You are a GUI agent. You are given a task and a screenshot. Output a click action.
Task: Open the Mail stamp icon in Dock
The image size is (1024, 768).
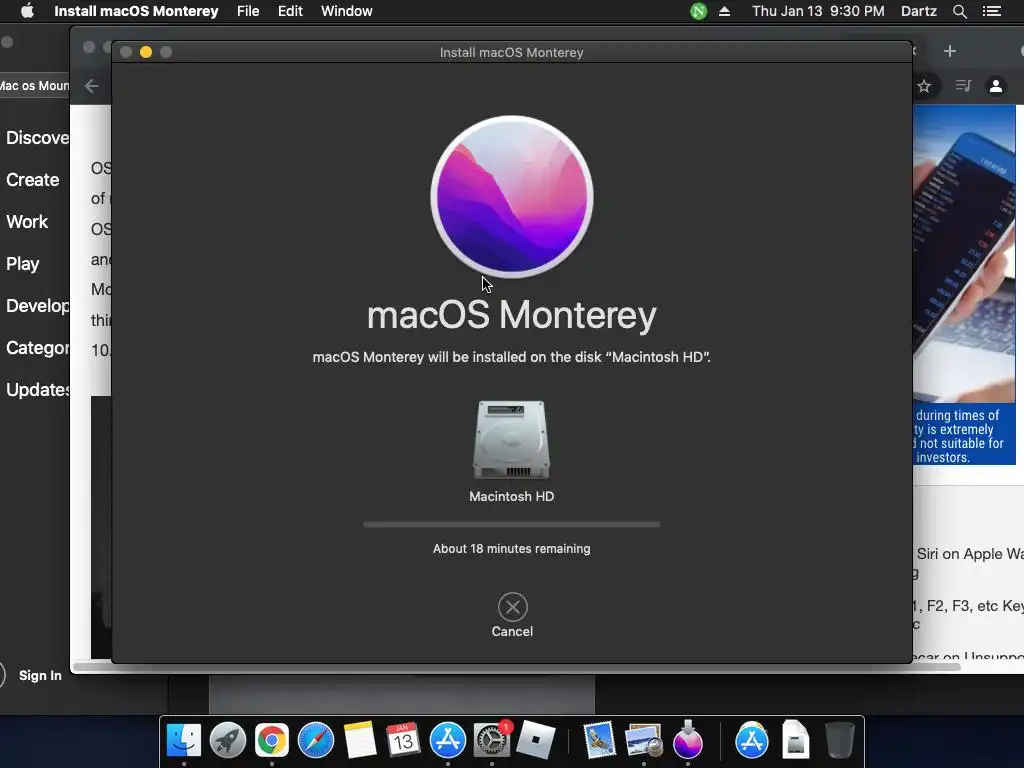coord(599,740)
